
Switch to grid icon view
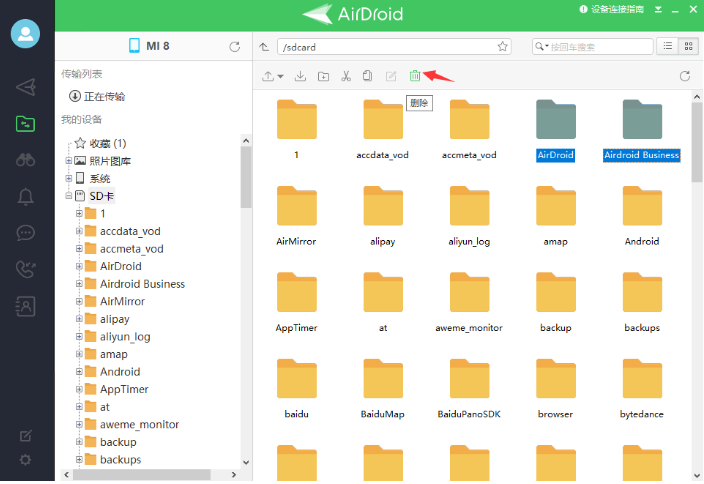pyautogui.click(x=688, y=46)
